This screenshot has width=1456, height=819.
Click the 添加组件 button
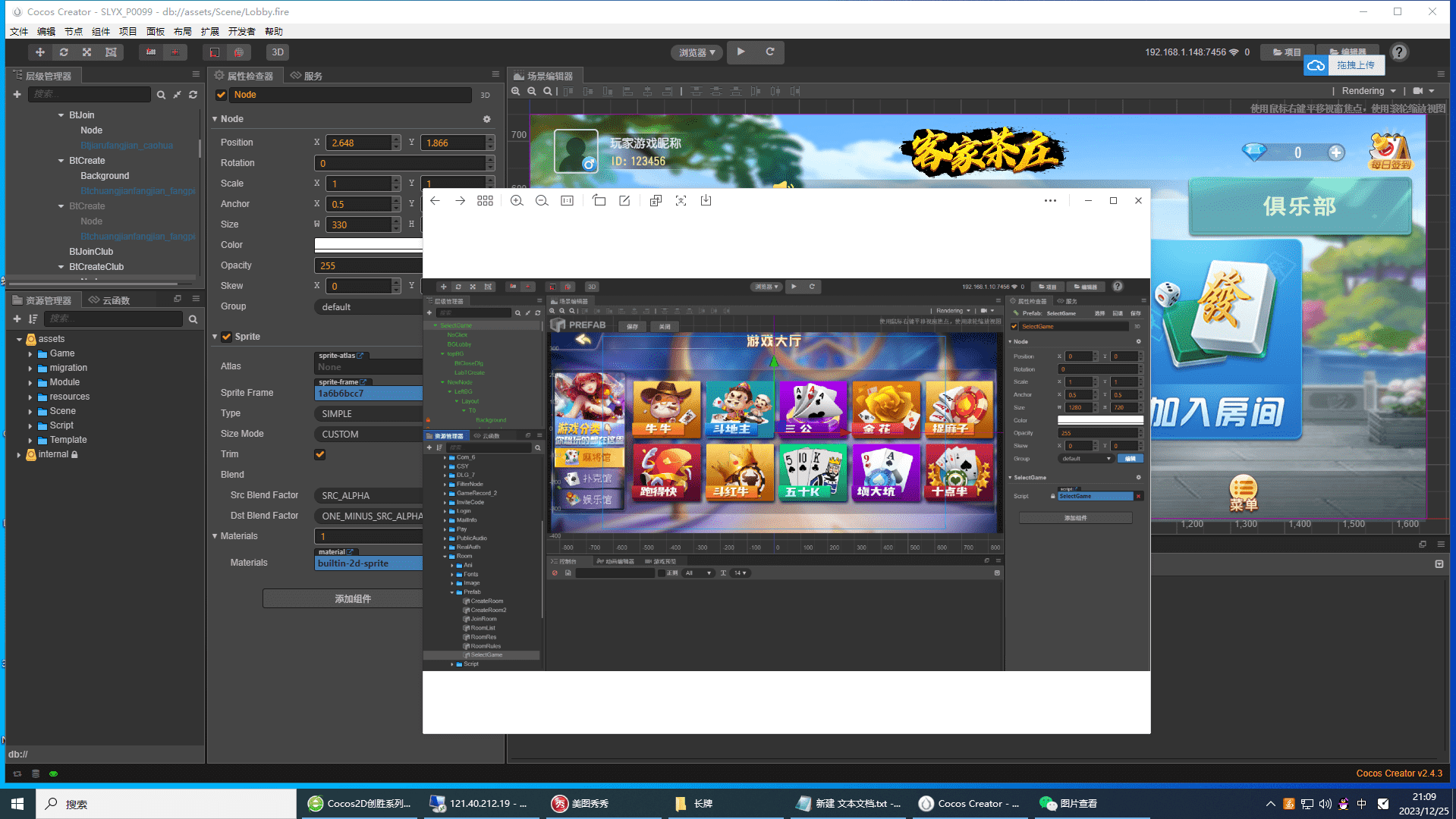(x=343, y=599)
